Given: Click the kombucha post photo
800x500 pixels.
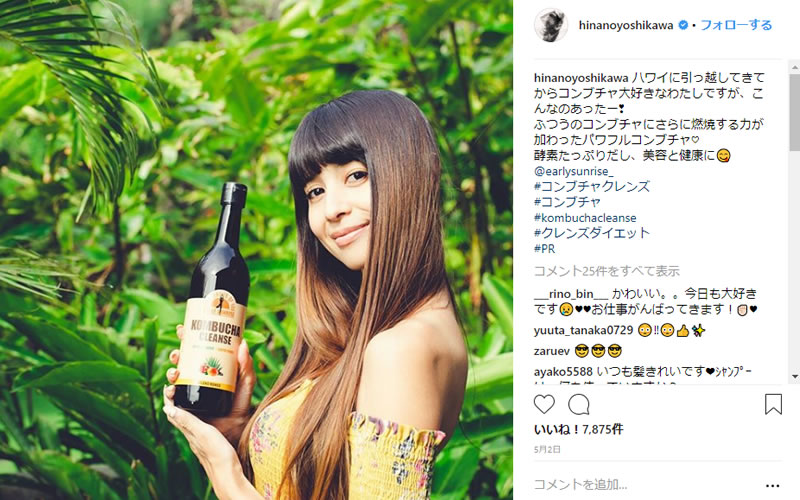Looking at the screenshot, I should click(x=256, y=250).
